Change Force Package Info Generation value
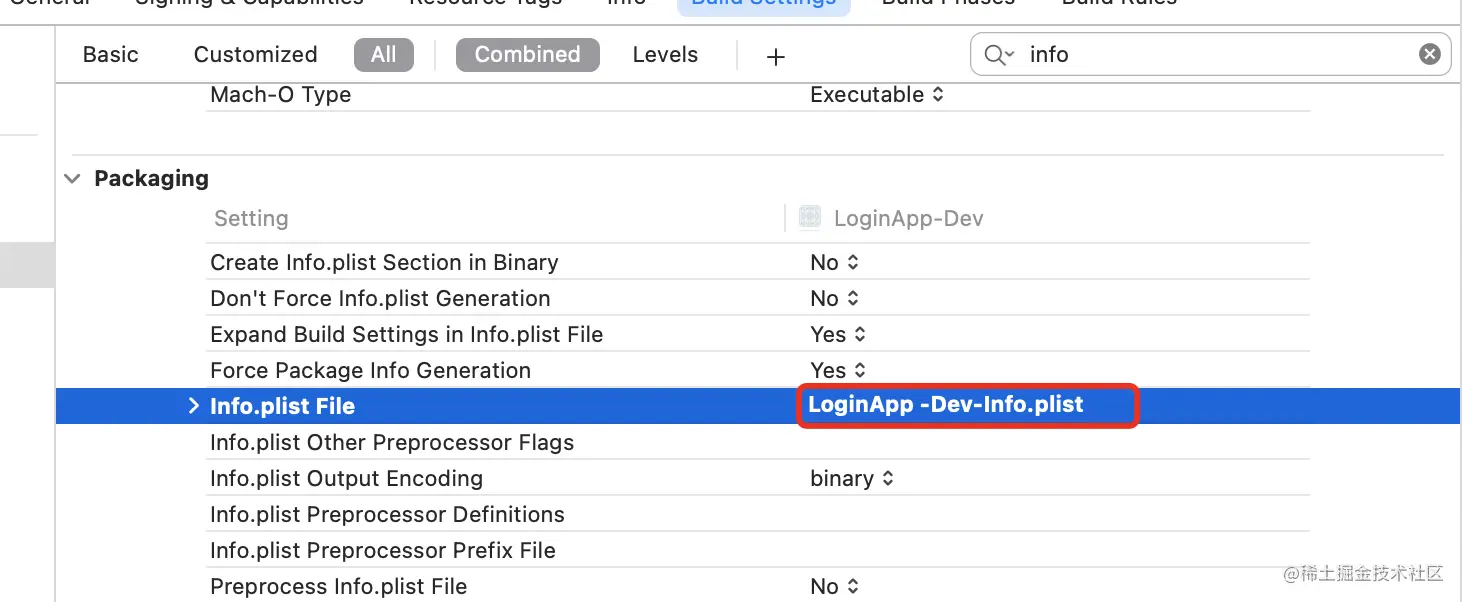The width and height of the screenshot is (1462, 602). (837, 371)
